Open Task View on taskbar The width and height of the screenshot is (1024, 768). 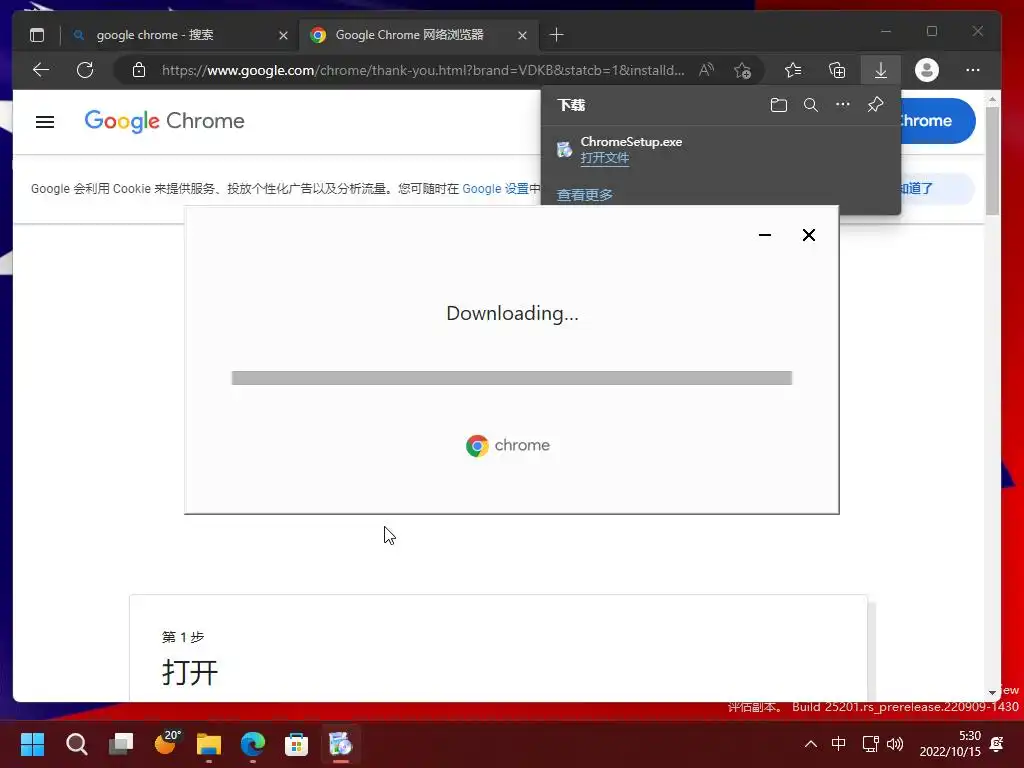[x=121, y=744]
